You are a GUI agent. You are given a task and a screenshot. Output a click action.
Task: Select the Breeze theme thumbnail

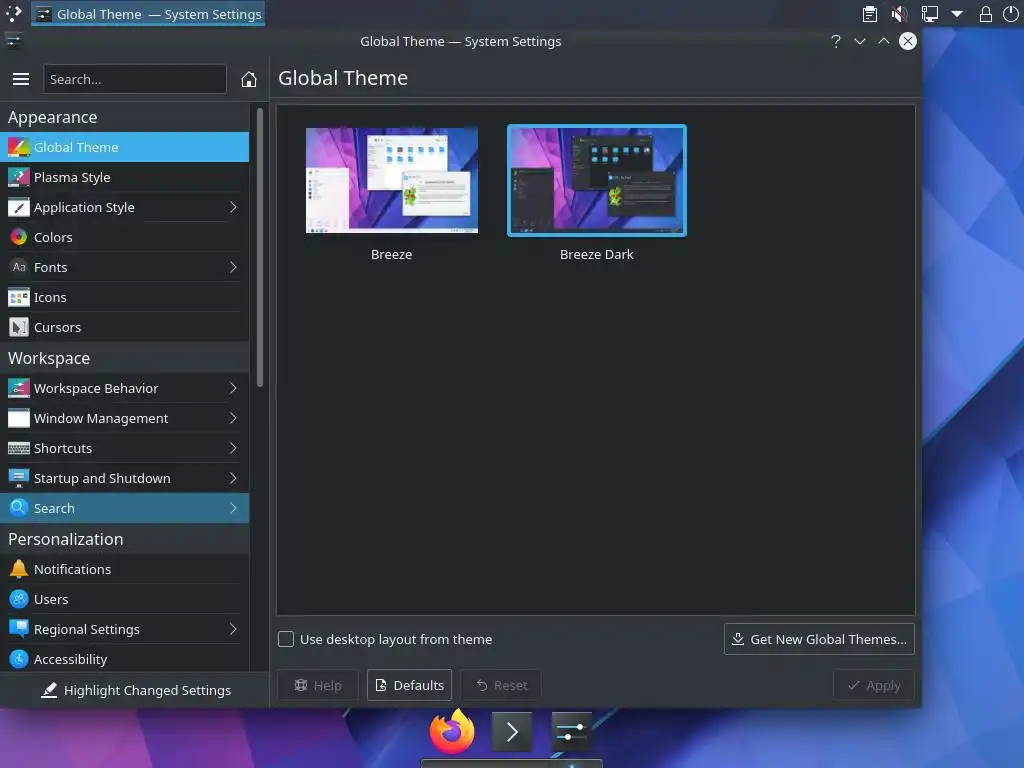pos(392,180)
